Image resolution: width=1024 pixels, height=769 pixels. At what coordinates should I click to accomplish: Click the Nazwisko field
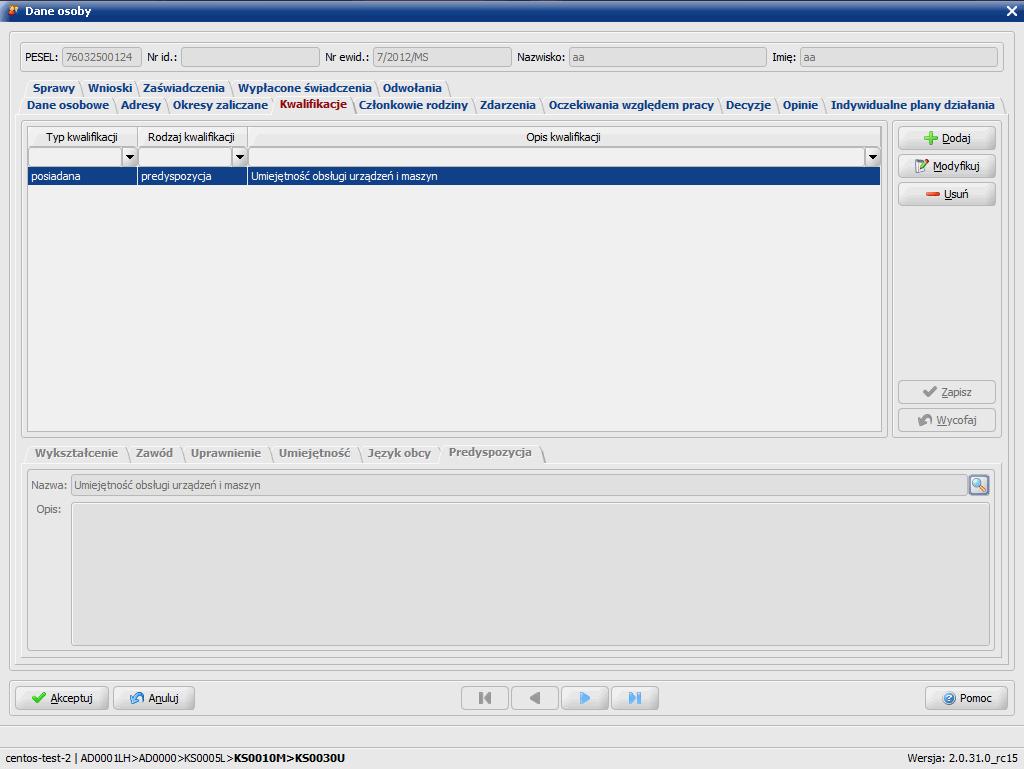coord(667,57)
